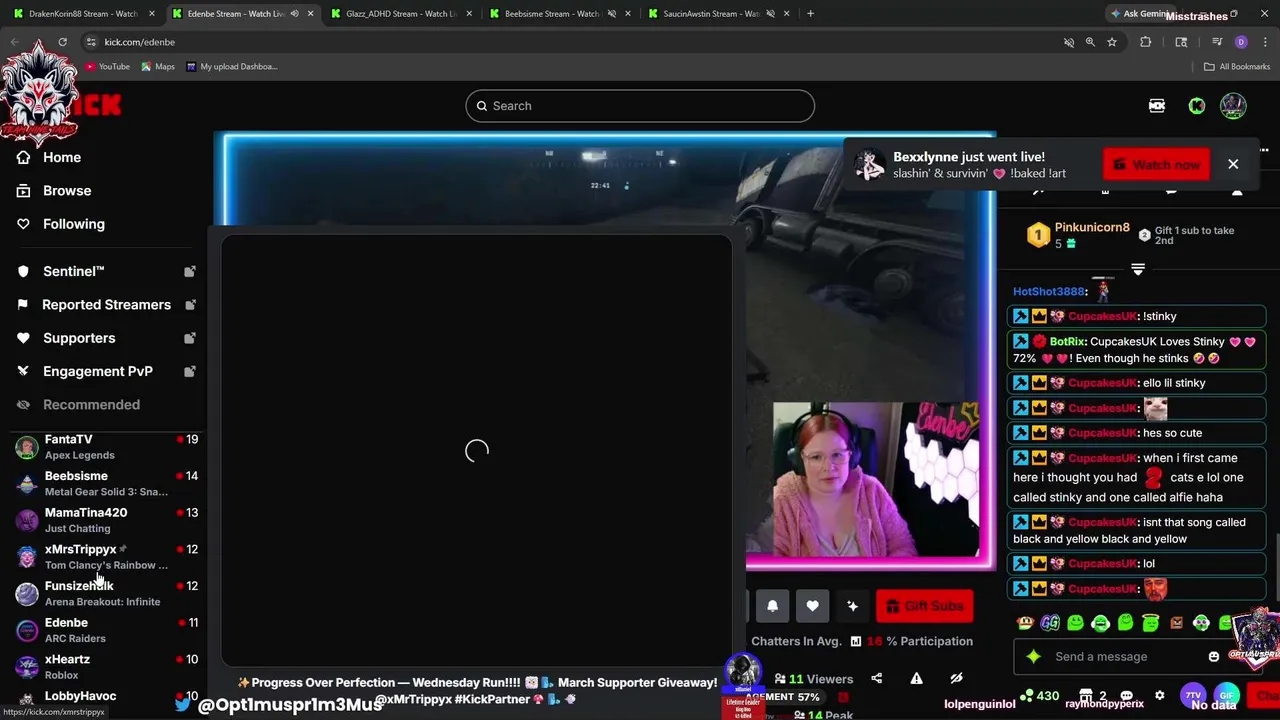Open the Sentinel shield item
Screen dimensions: 1280x720
106,271
